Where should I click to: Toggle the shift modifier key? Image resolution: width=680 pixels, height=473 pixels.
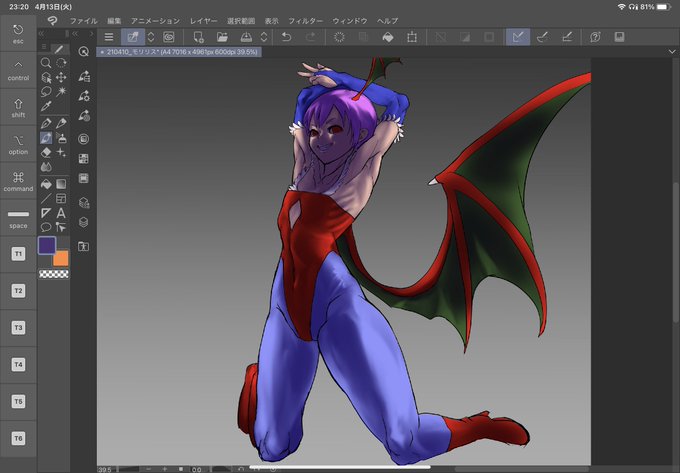pos(18,108)
